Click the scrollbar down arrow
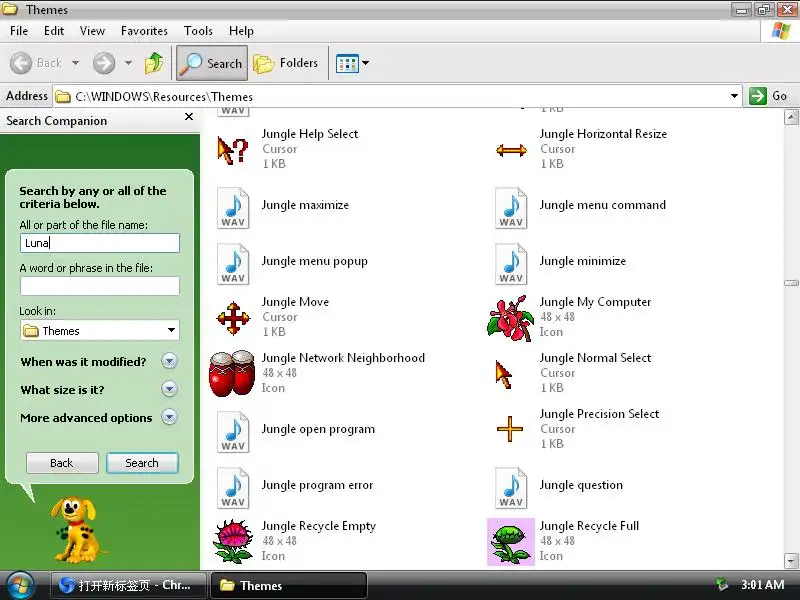 point(791,561)
